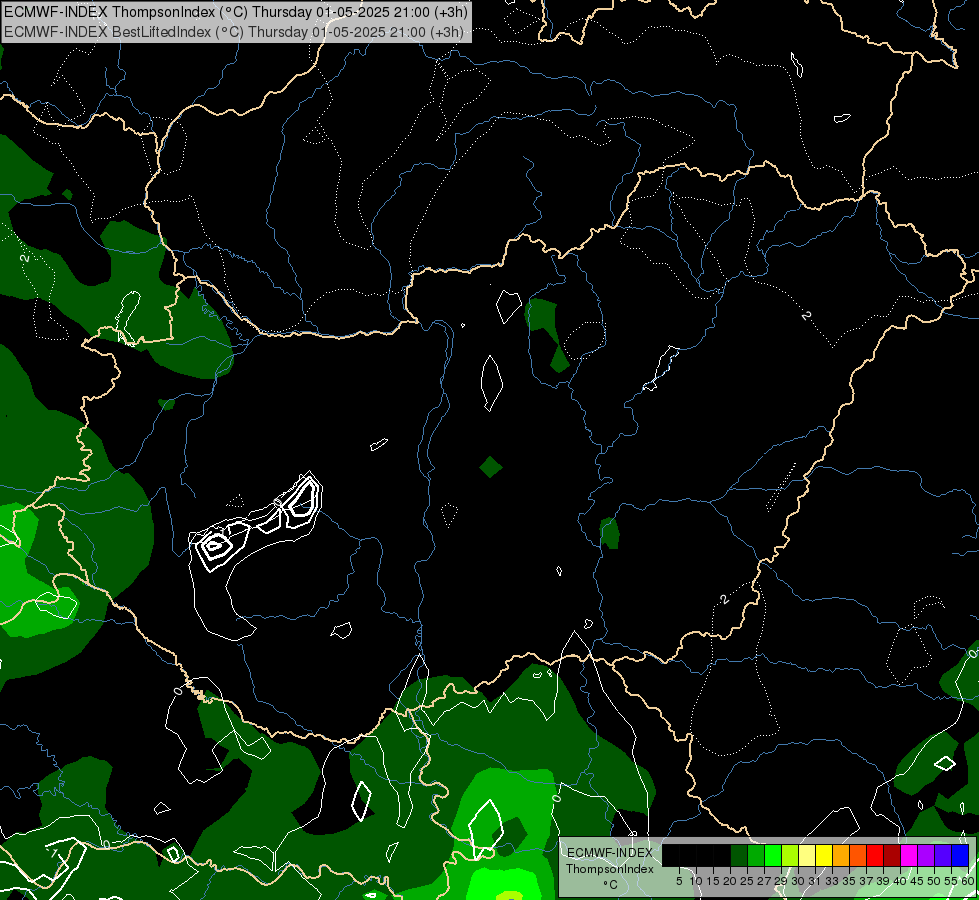
Task: Click the yellow-green 29-30 legend swatch
Action: click(x=790, y=855)
